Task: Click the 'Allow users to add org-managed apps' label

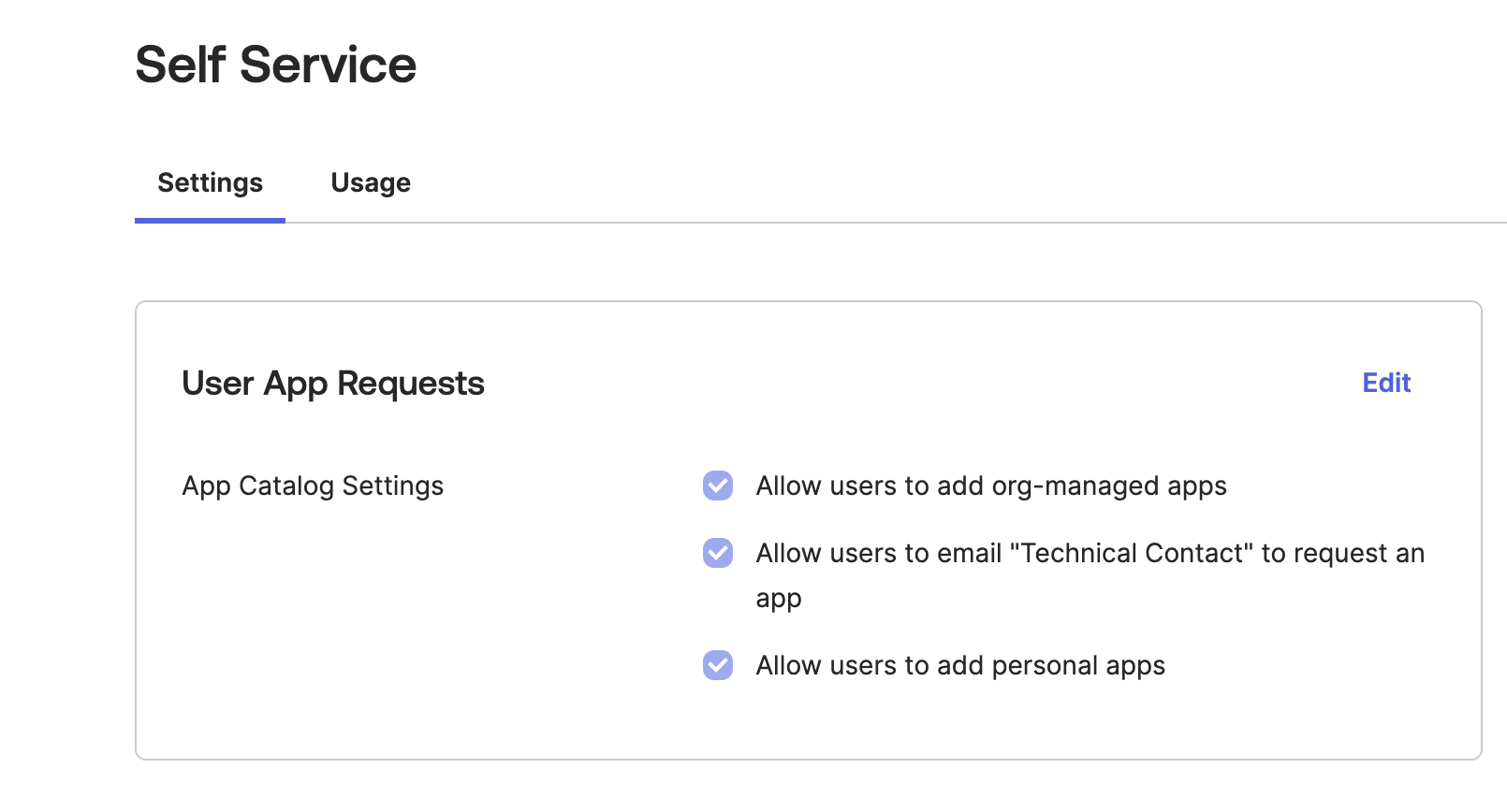Action: (990, 486)
